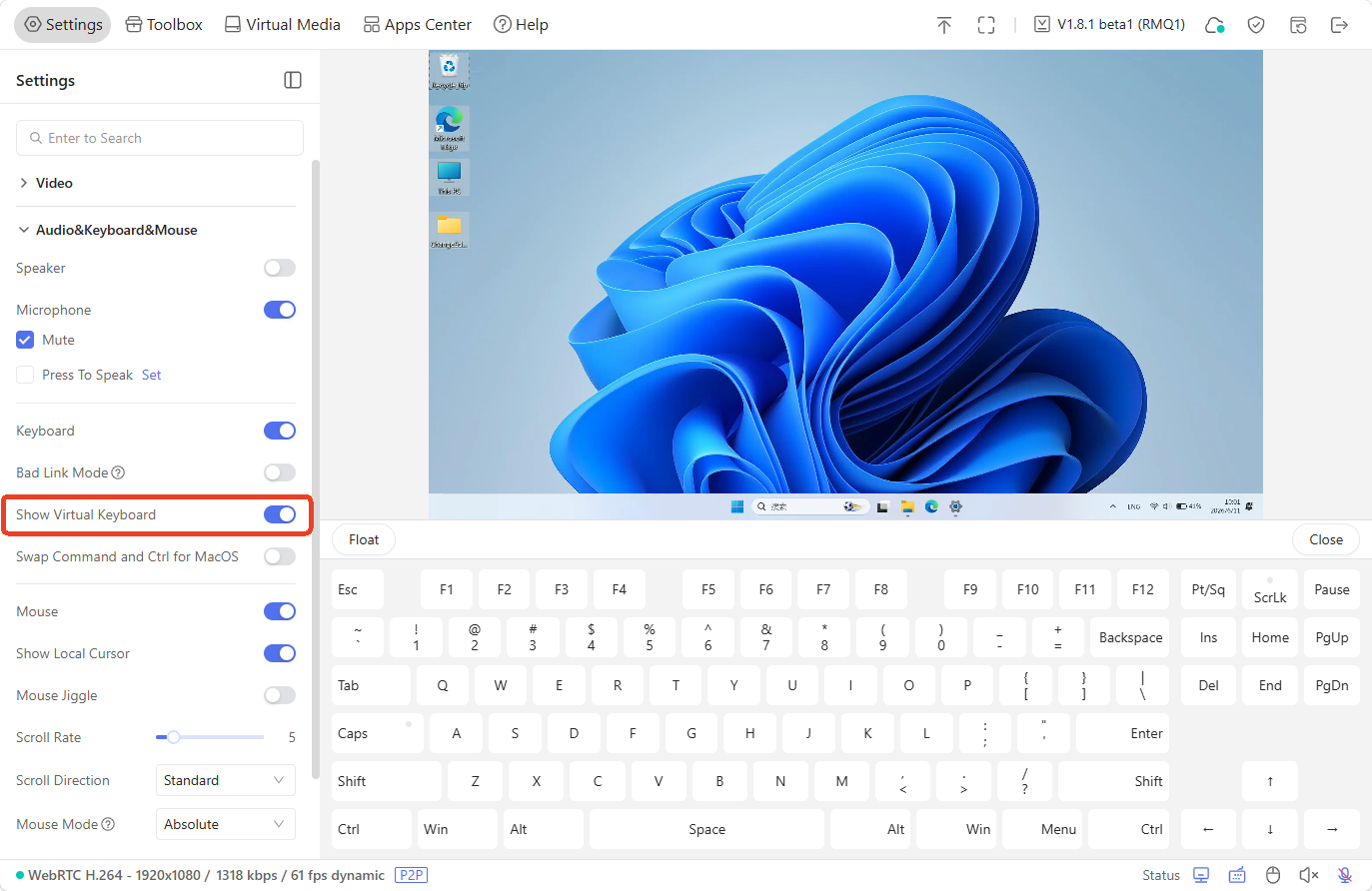The image size is (1372, 891).
Task: Open the yellow folder on remote desktop
Action: coord(449,230)
